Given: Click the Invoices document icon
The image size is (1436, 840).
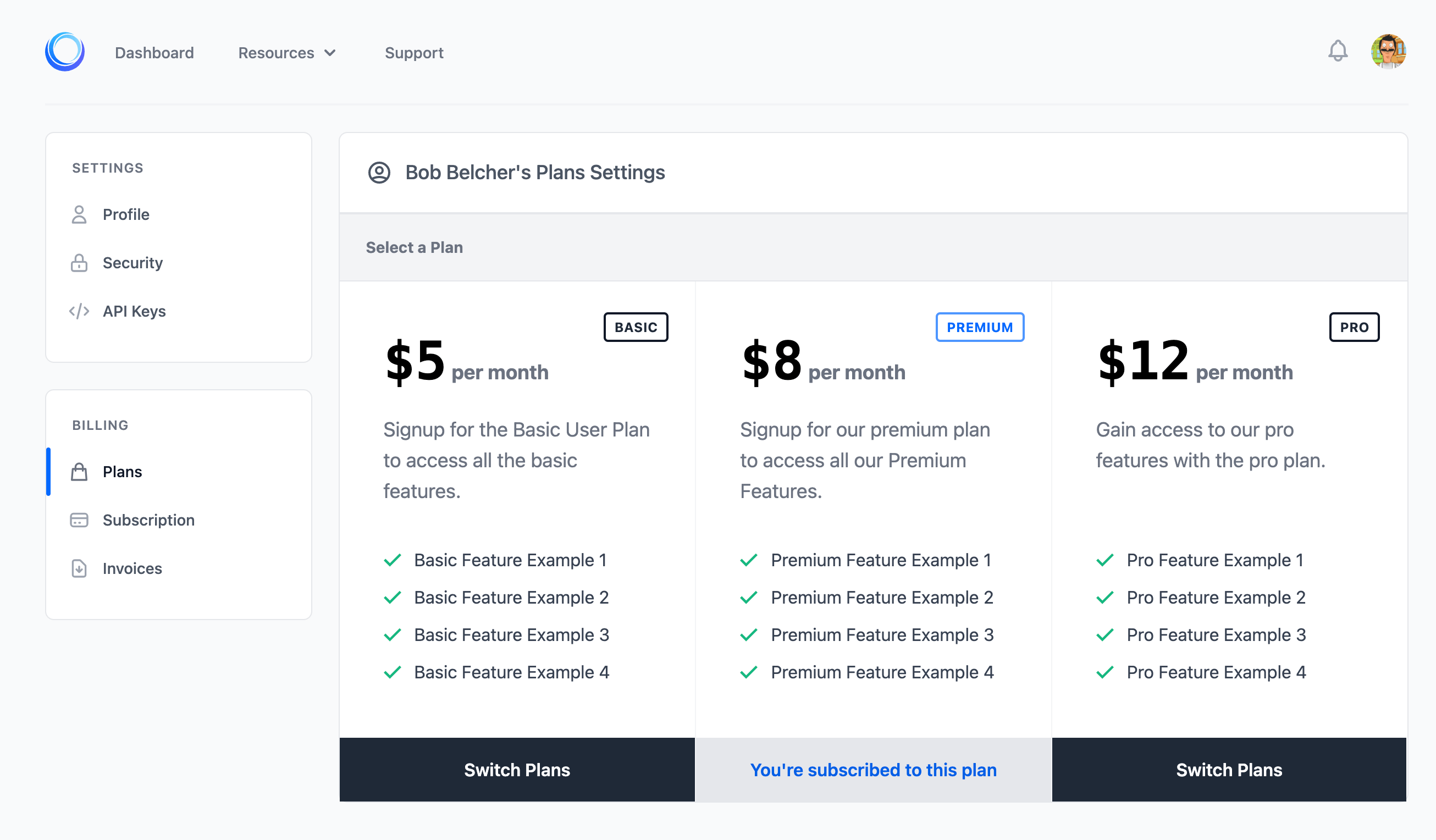Looking at the screenshot, I should tap(79, 567).
